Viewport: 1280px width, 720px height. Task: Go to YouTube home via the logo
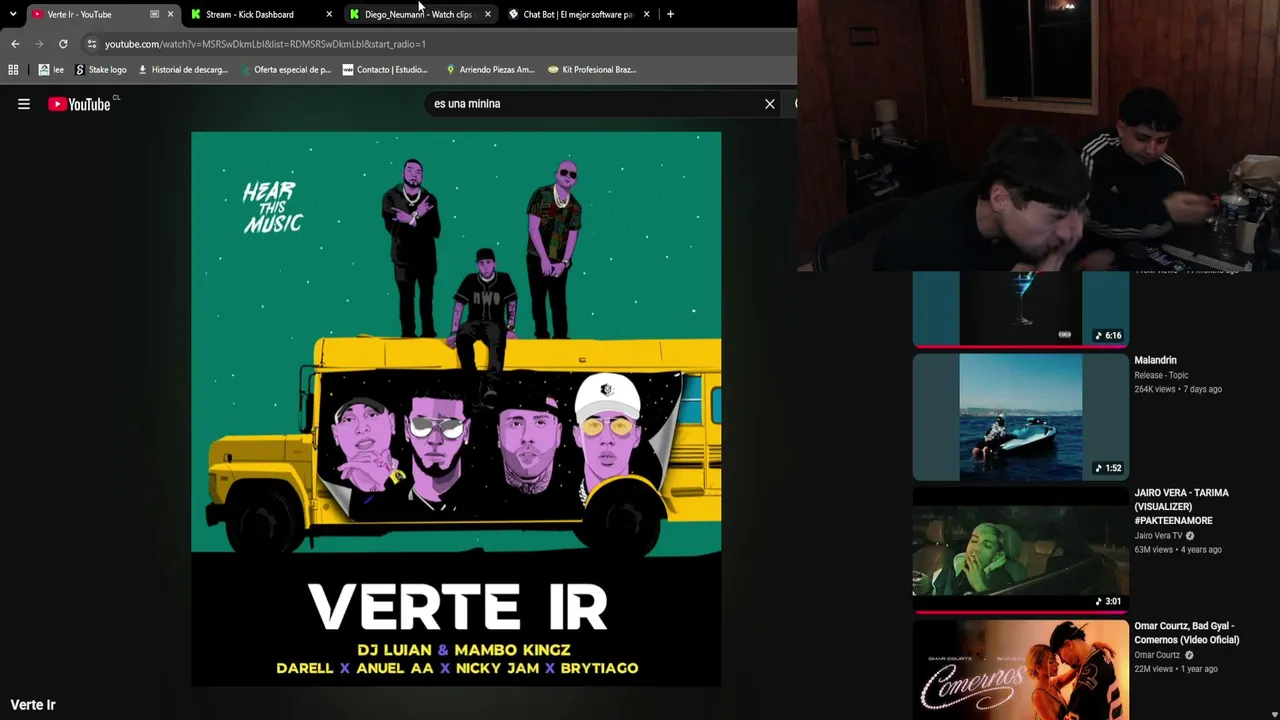pyautogui.click(x=80, y=104)
